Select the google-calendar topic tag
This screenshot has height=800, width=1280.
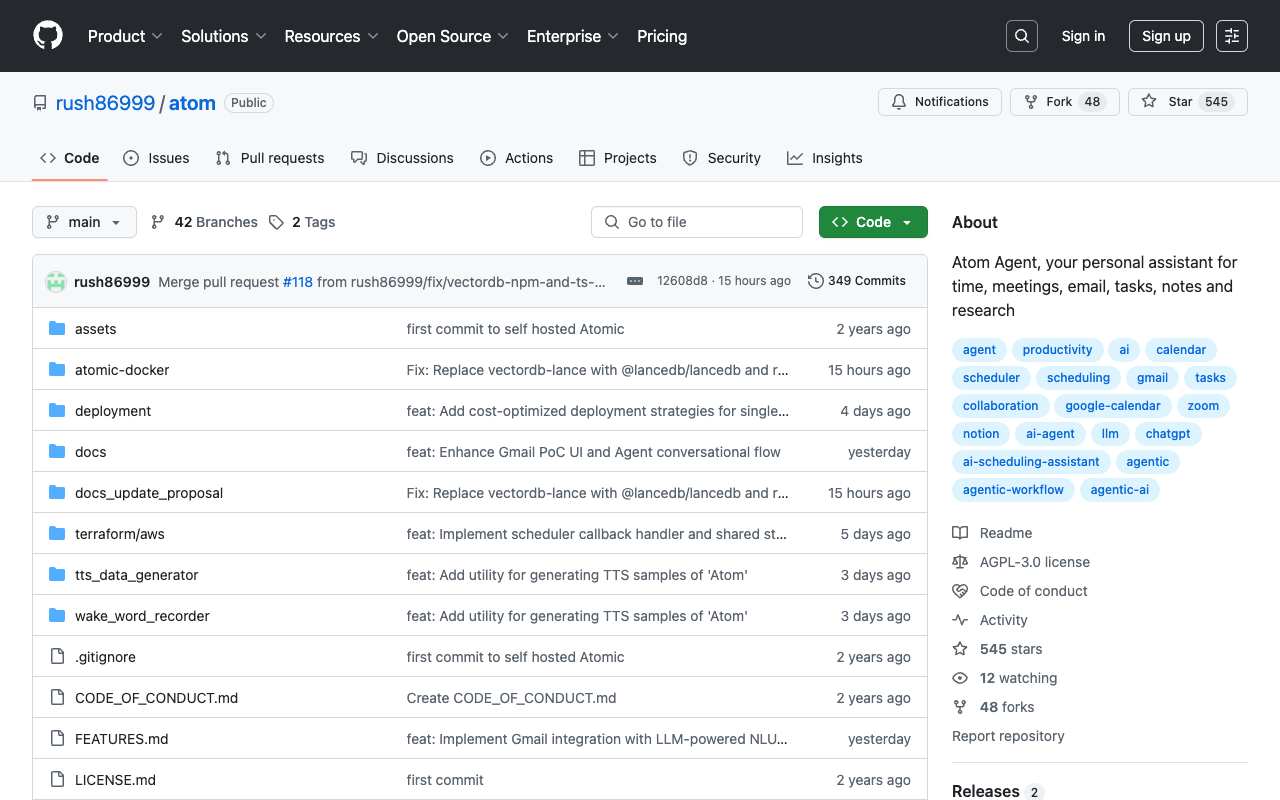click(1112, 406)
